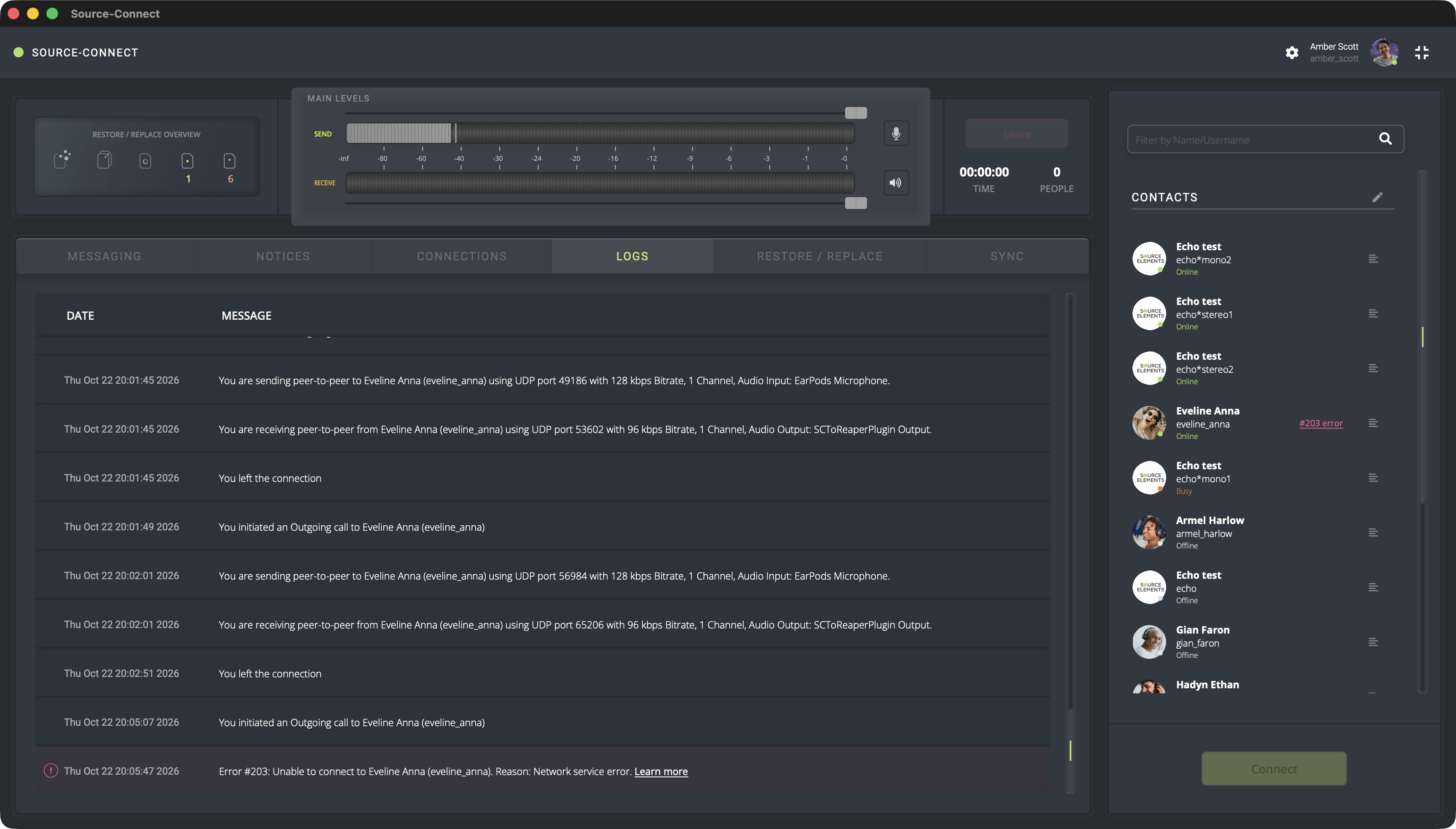
Task: Click the overview icon showing count 6
Action: click(x=230, y=161)
